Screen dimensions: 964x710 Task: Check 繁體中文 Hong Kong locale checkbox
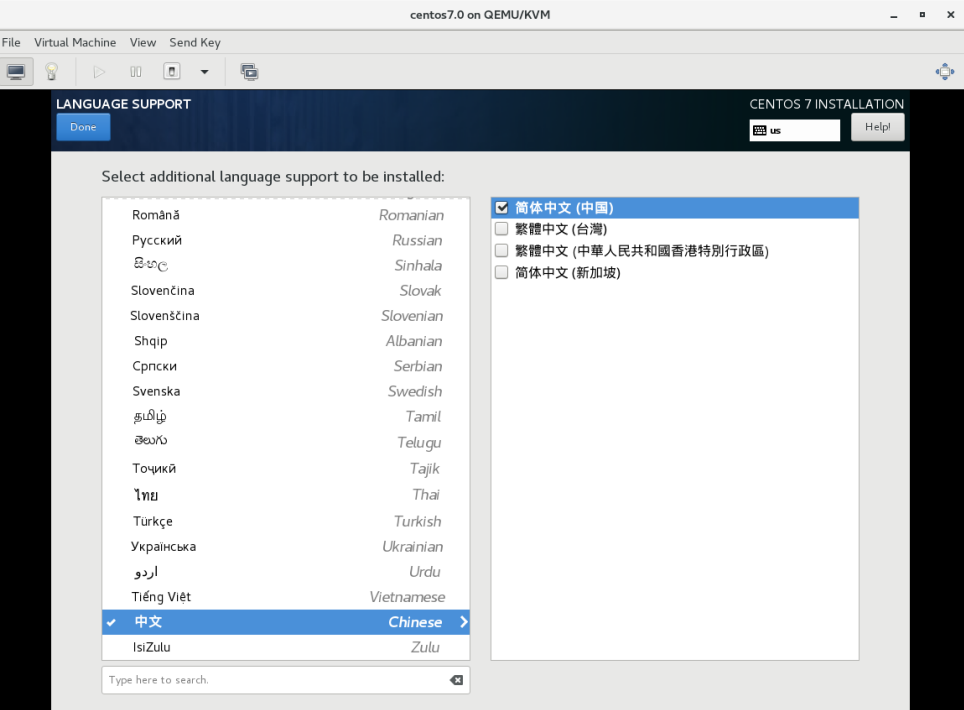pos(502,251)
